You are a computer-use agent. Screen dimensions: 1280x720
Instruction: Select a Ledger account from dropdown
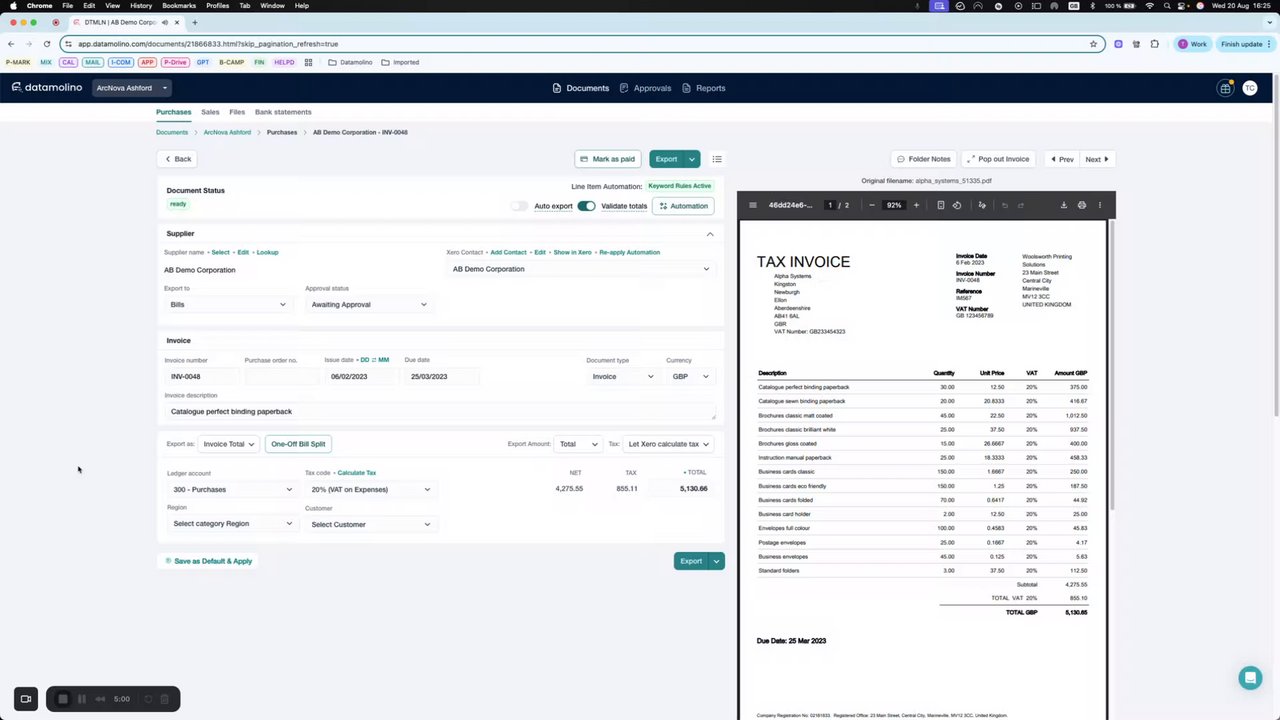click(x=232, y=490)
